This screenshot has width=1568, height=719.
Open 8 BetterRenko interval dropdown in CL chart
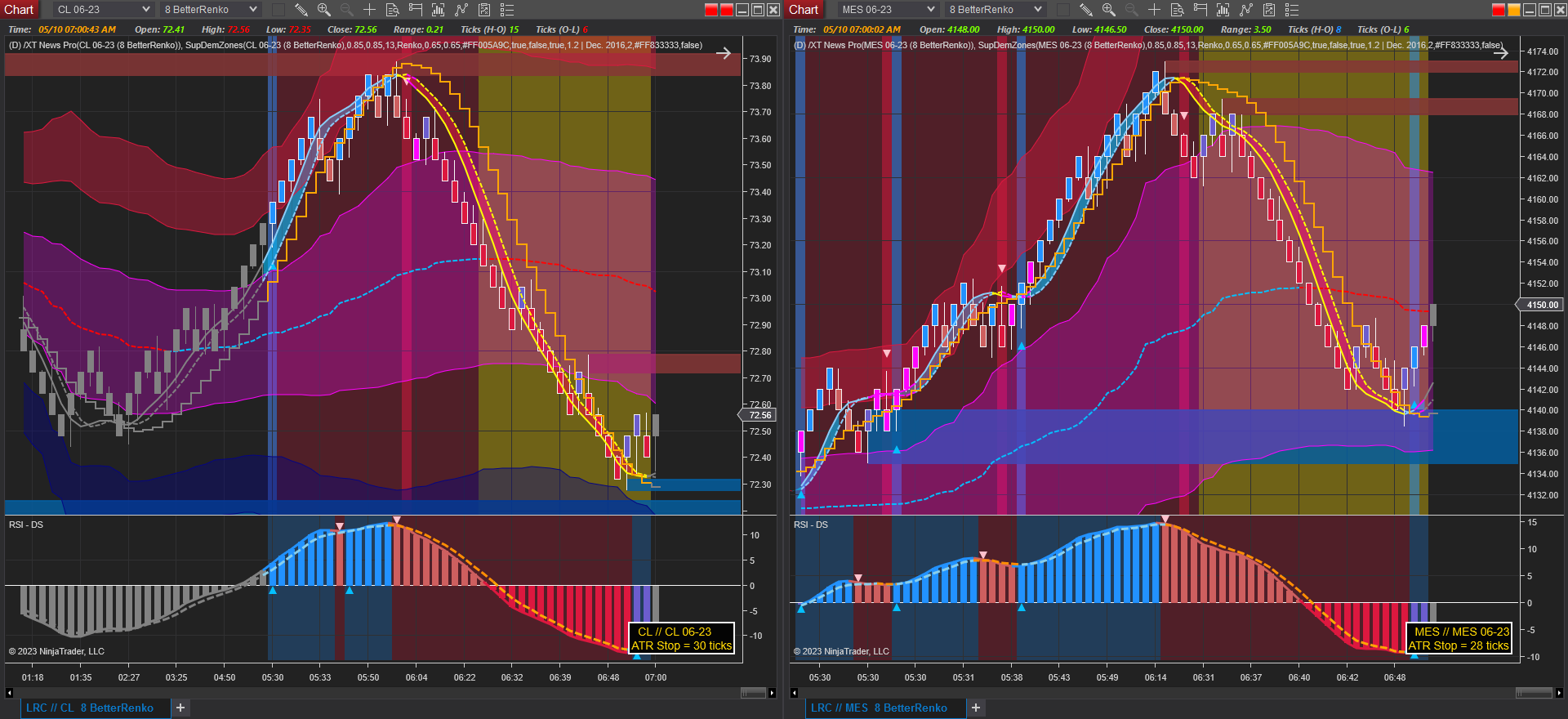tap(210, 10)
